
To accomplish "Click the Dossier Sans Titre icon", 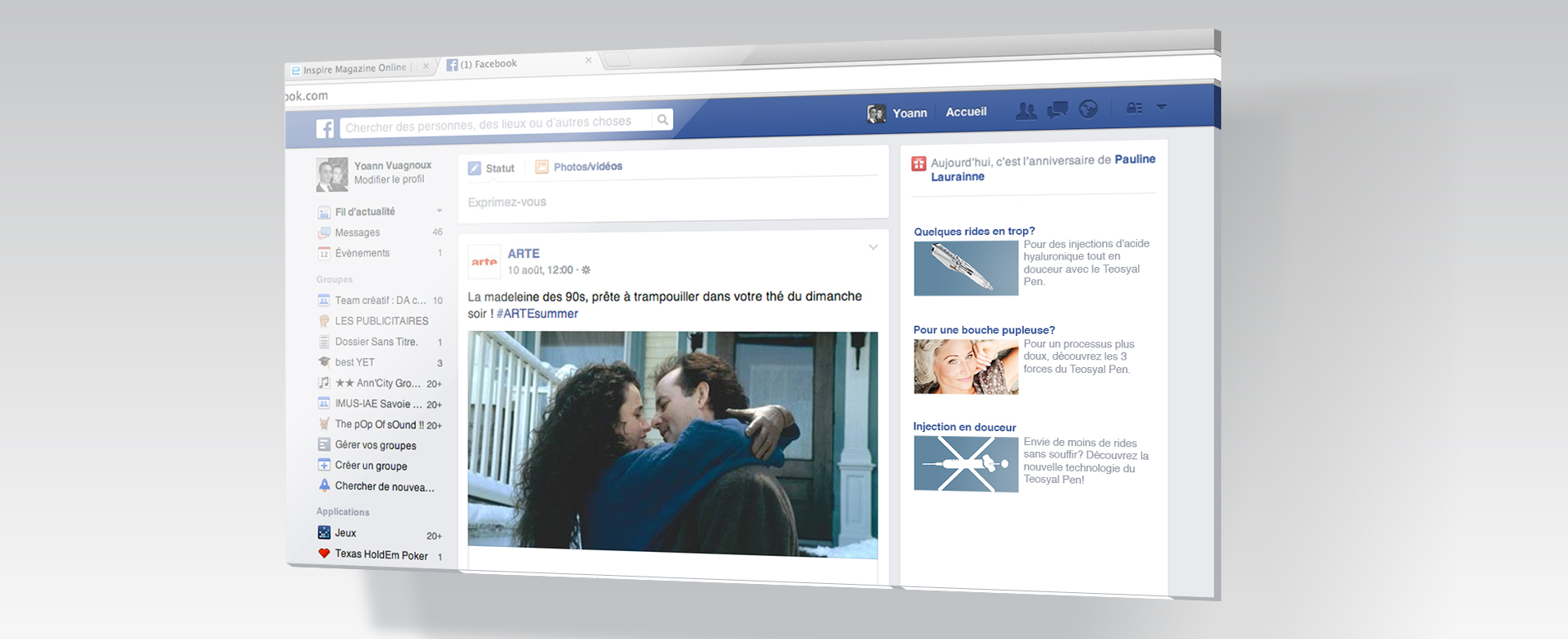I will 324,342.
